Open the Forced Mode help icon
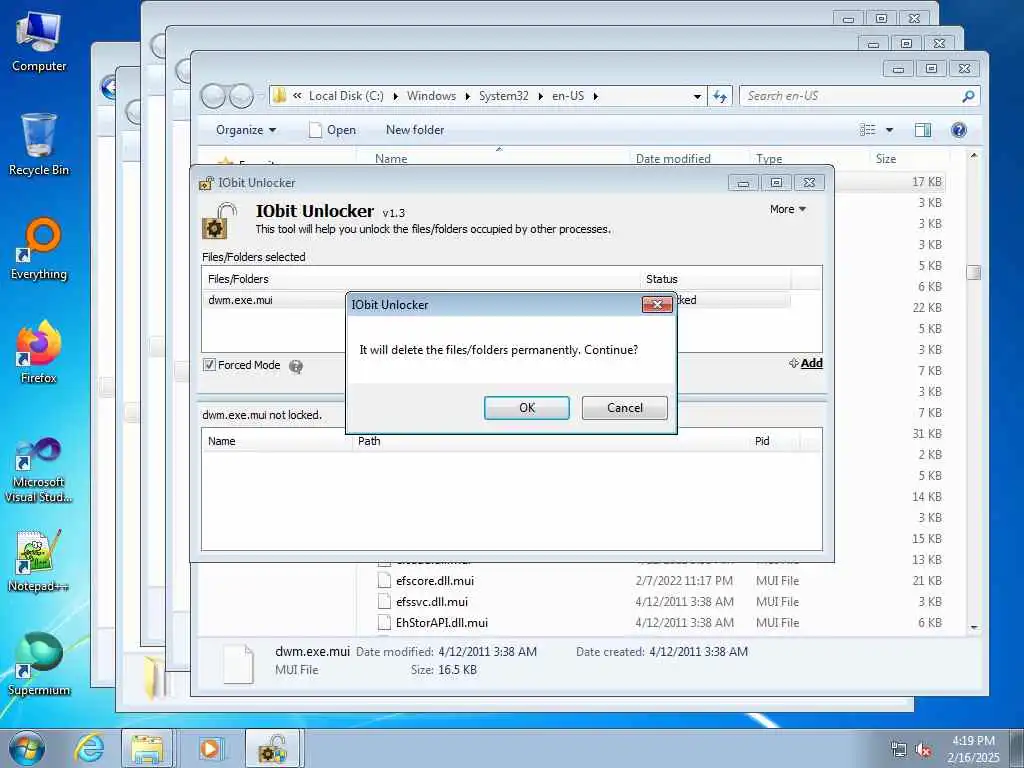Screen dimensions: 1024x768 (296, 366)
